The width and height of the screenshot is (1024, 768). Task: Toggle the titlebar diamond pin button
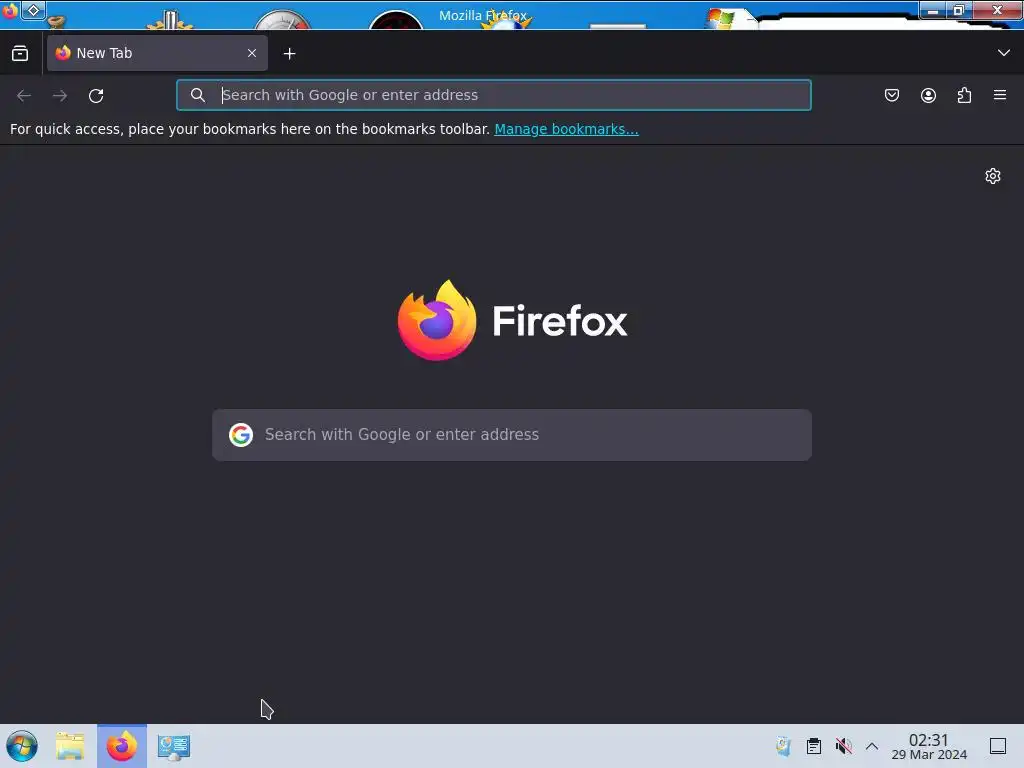33,10
